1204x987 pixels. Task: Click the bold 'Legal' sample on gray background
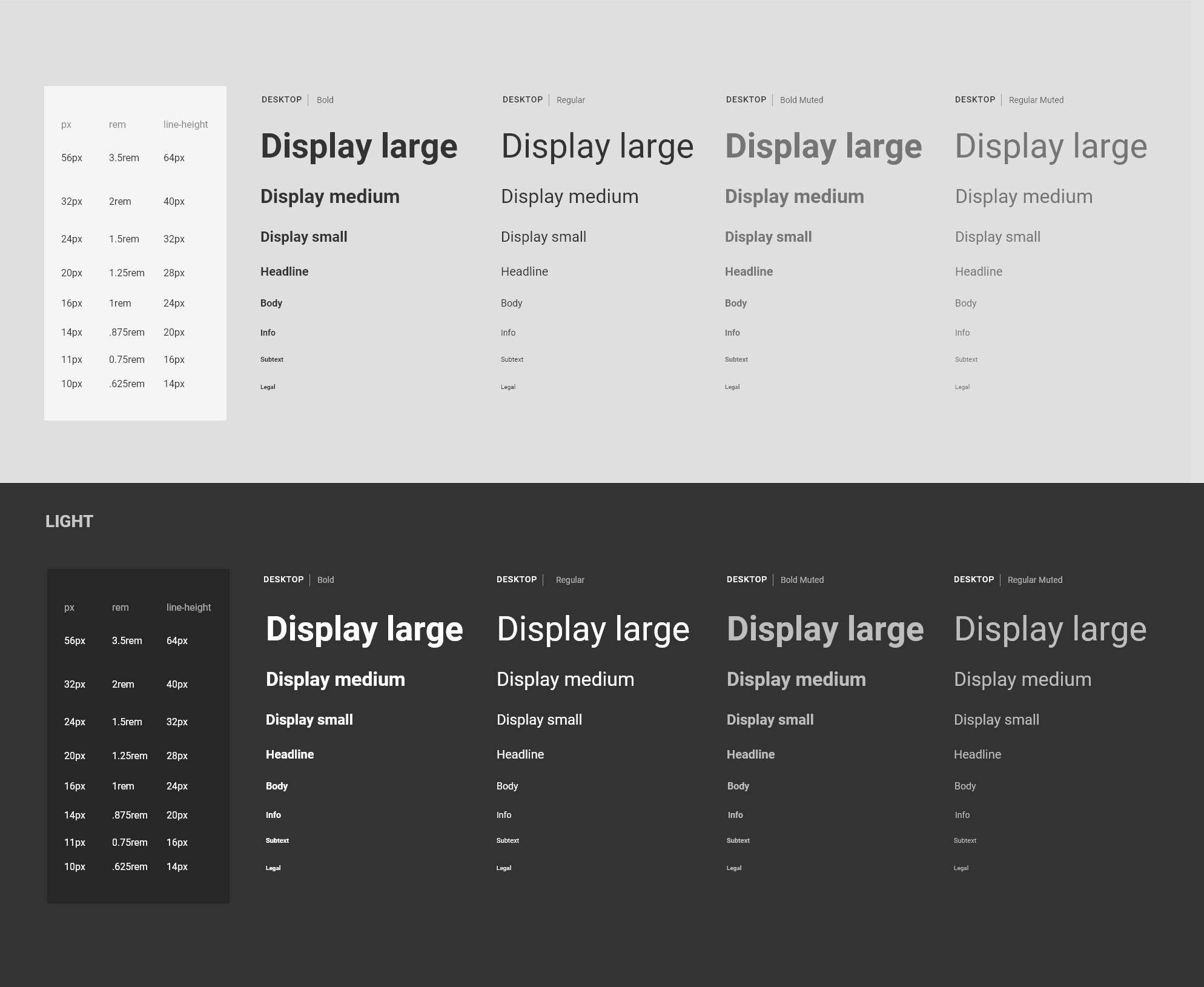pos(268,387)
